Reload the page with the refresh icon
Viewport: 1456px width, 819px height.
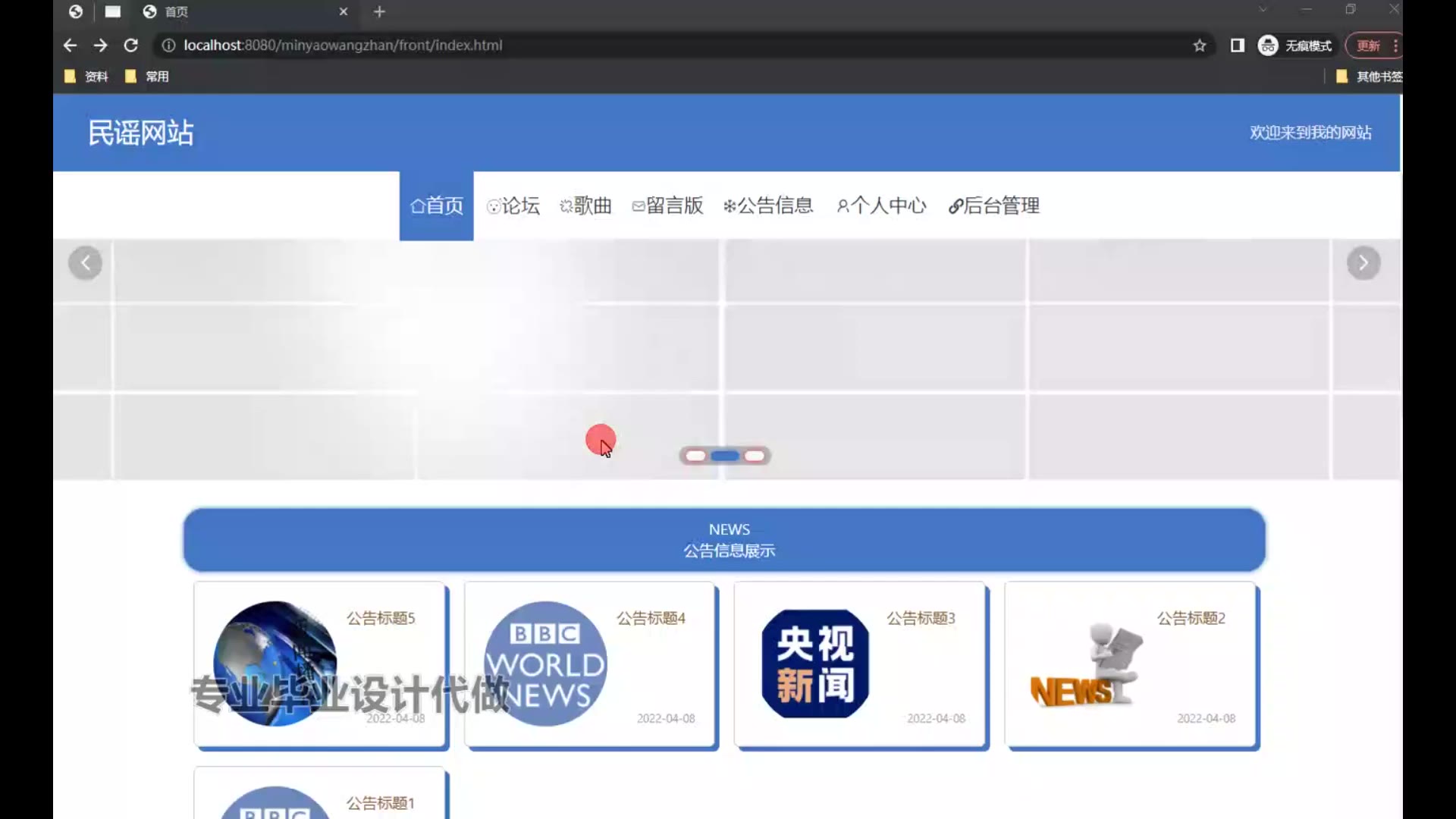click(130, 45)
